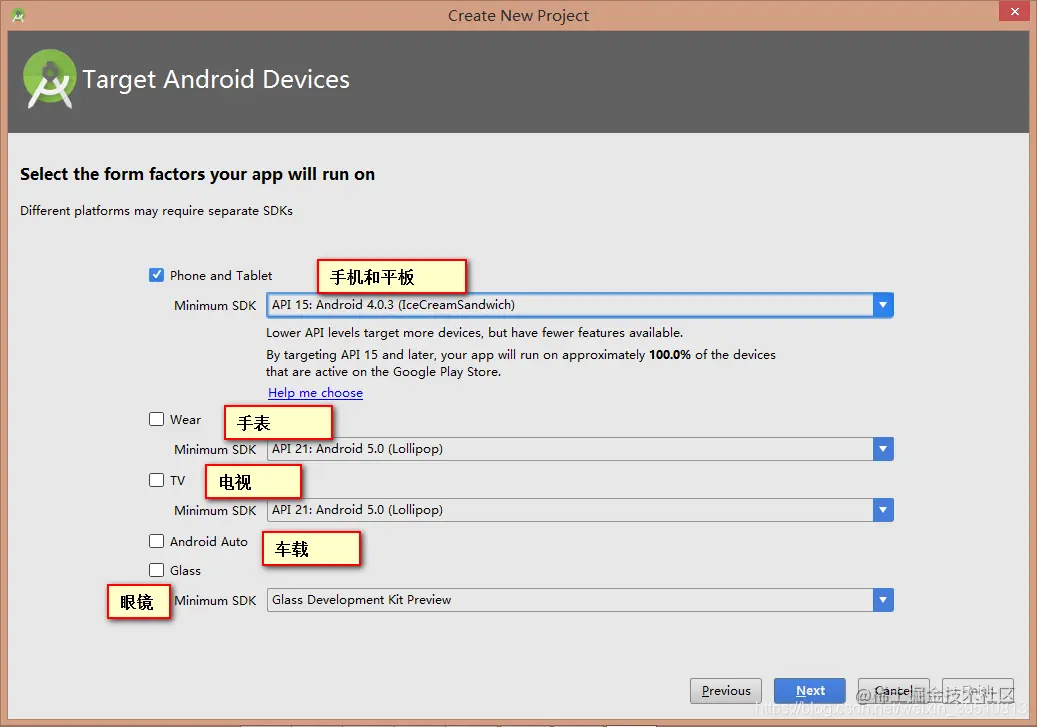Go back with the Previous button
The width and height of the screenshot is (1037, 727).
pos(726,691)
